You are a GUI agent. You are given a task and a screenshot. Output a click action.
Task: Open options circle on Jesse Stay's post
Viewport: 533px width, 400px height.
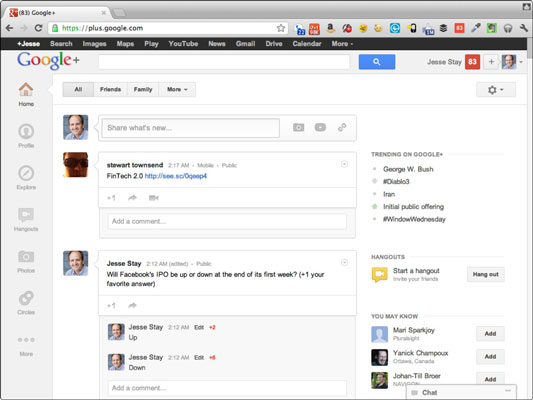click(344, 262)
